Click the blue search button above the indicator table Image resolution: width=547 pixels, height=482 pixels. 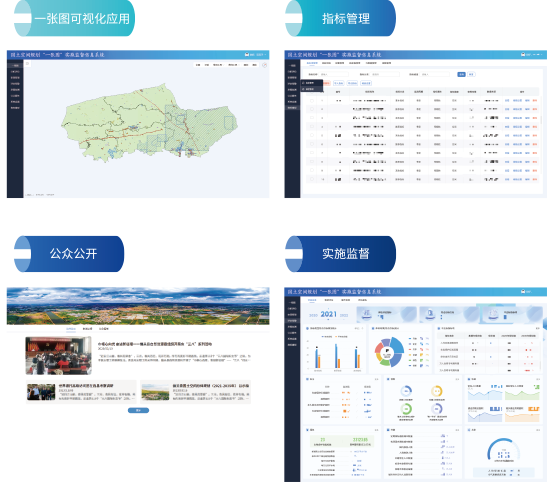[x=461, y=74]
